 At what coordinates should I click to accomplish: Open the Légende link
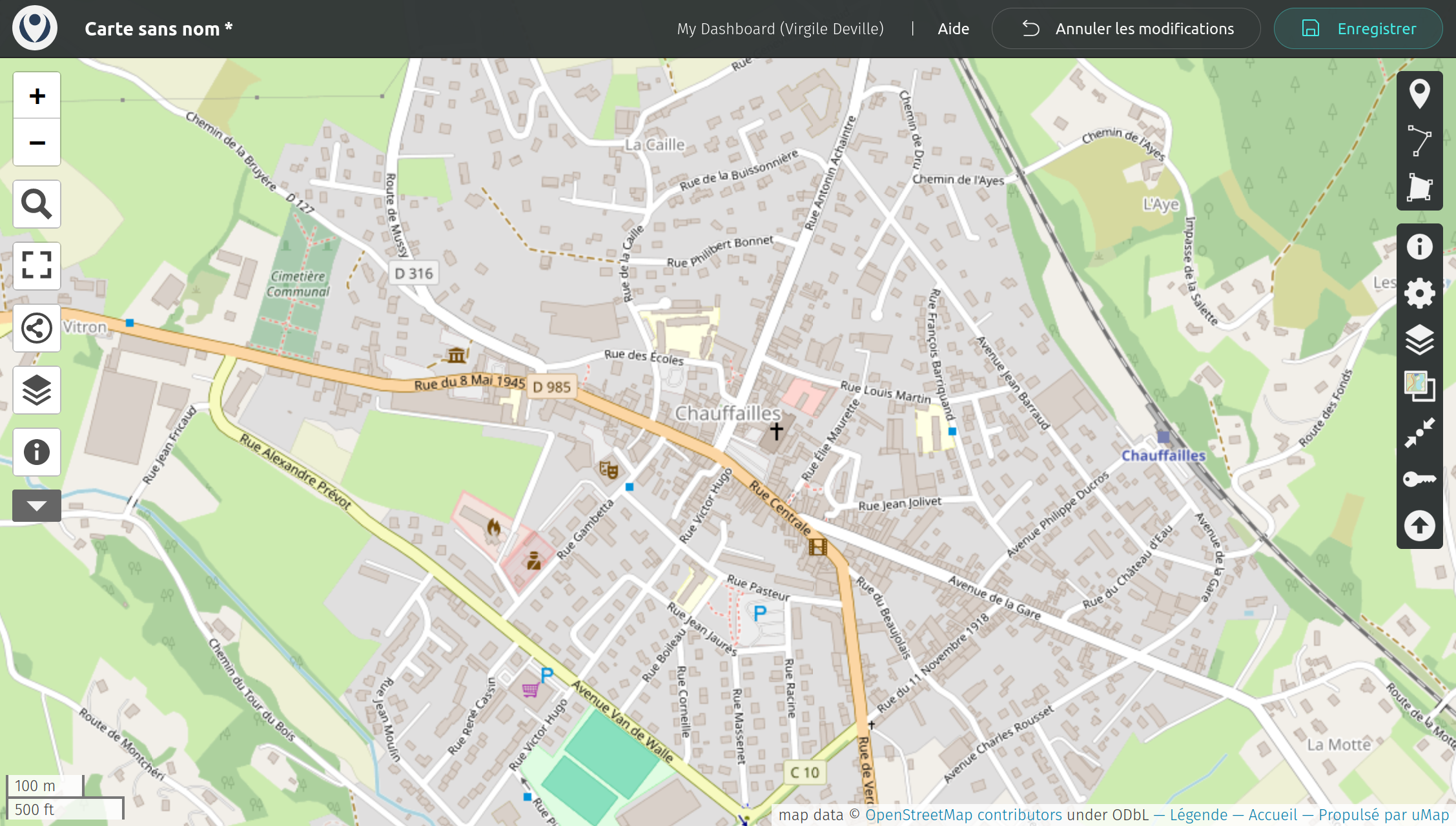[1198, 815]
